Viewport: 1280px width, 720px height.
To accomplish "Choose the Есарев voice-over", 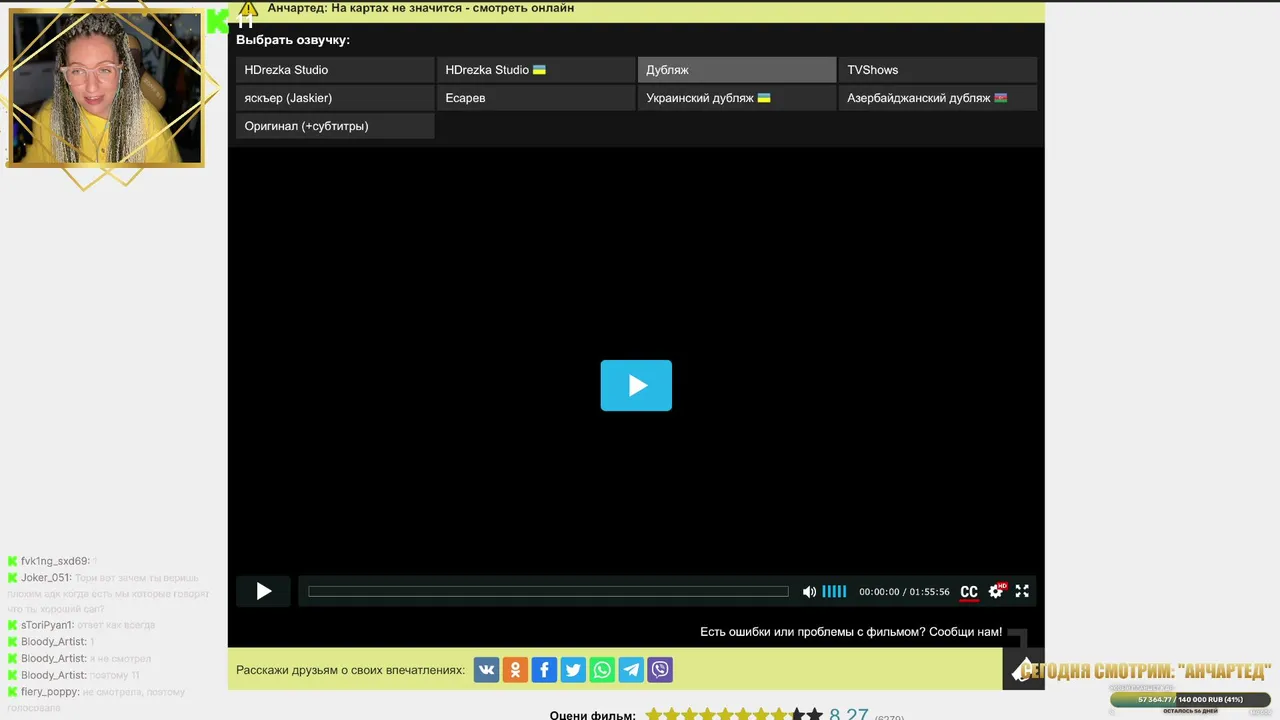I will coord(536,98).
